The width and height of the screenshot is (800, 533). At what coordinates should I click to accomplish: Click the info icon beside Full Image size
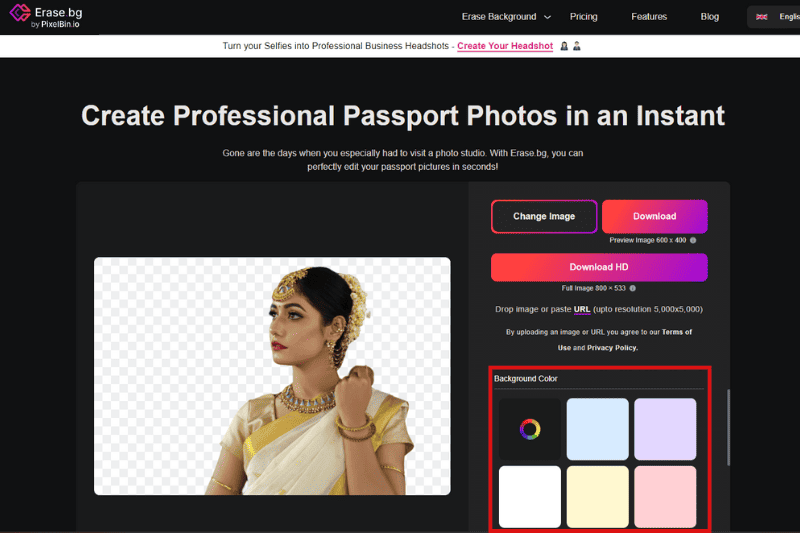tap(632, 288)
